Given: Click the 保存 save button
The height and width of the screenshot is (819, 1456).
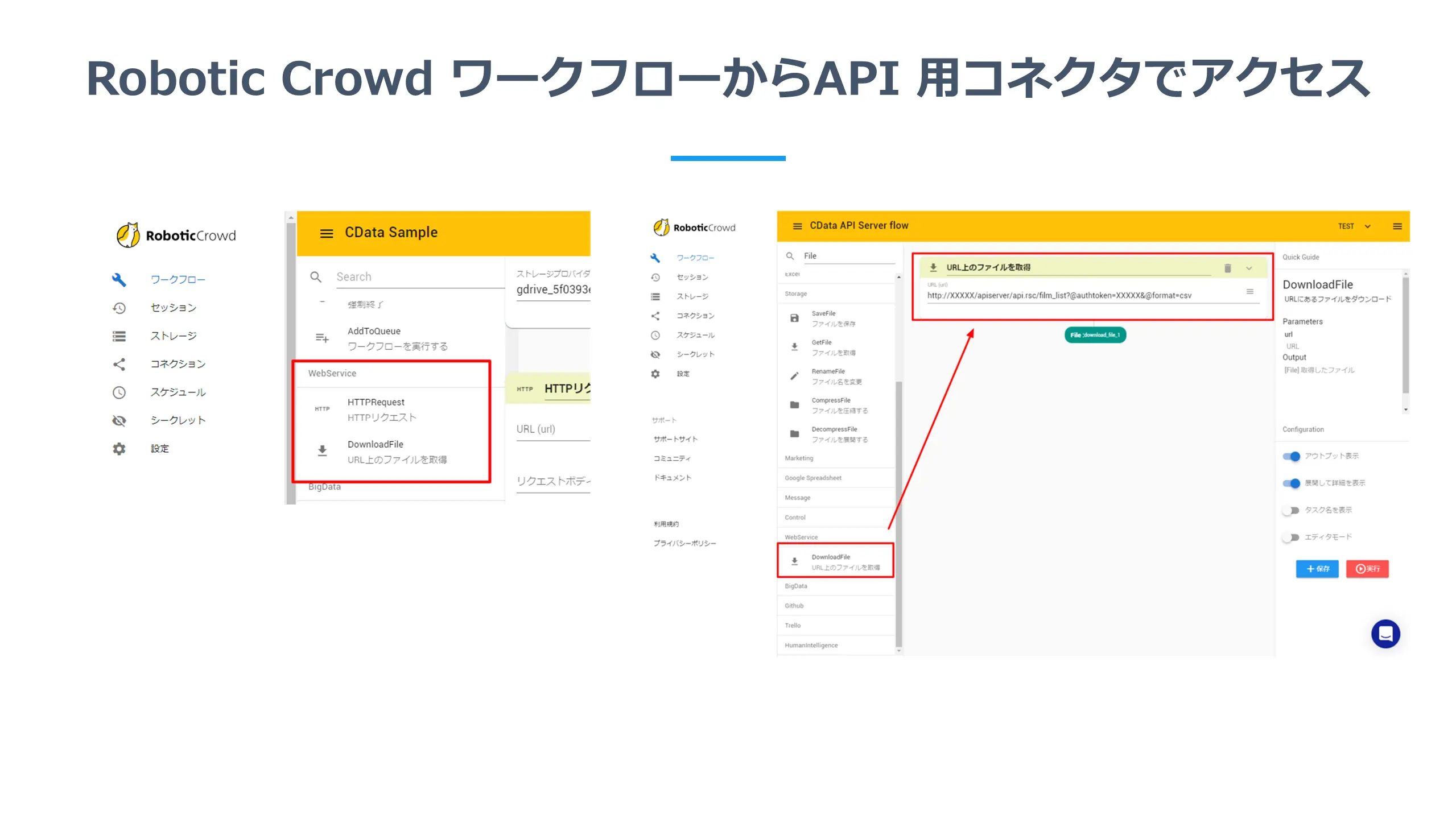Looking at the screenshot, I should 1317,569.
